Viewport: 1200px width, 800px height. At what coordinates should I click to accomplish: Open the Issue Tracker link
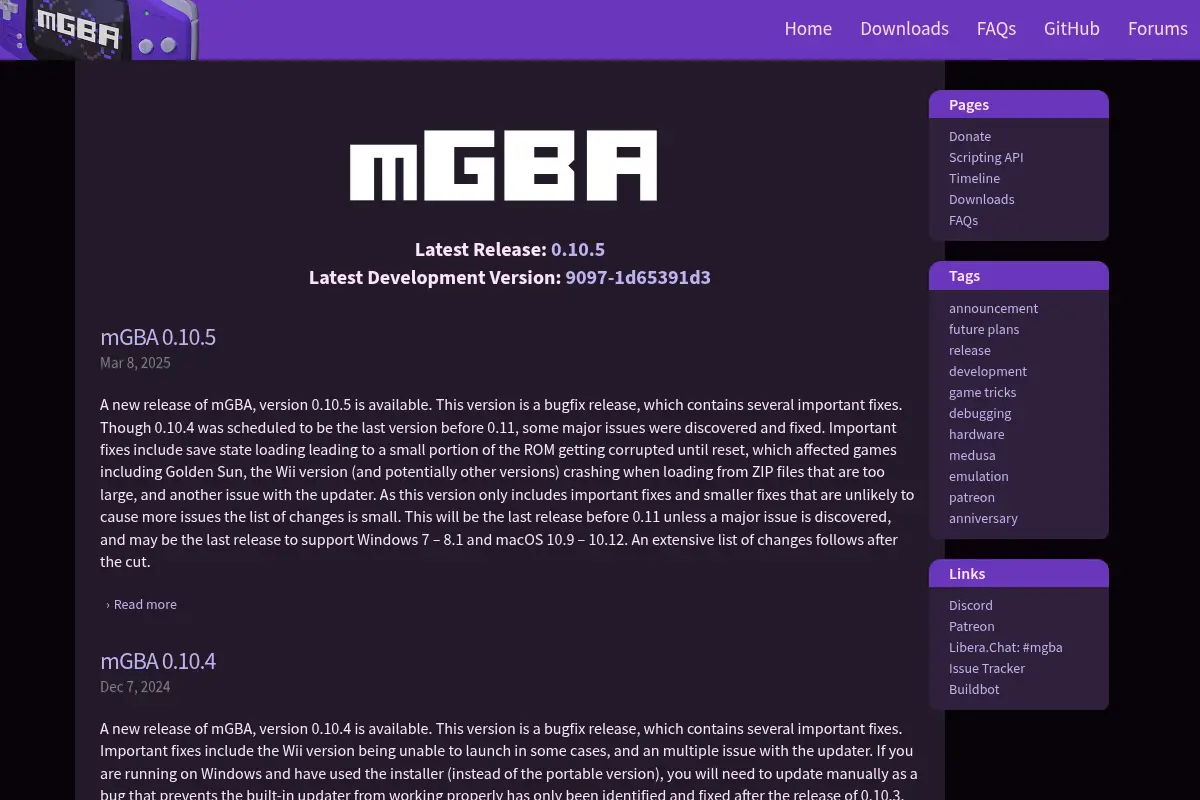coord(987,668)
